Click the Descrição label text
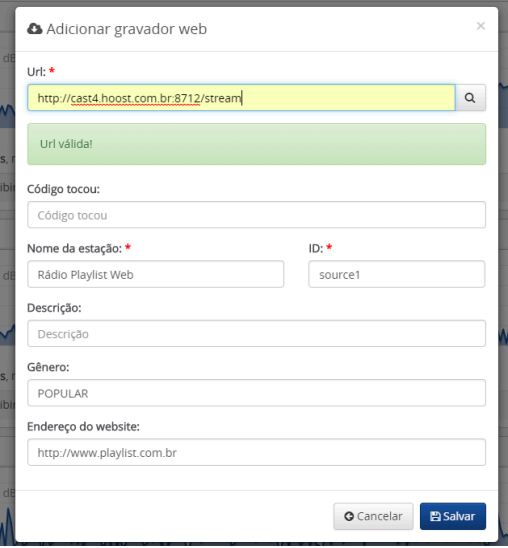508x548 pixels. [x=54, y=308]
